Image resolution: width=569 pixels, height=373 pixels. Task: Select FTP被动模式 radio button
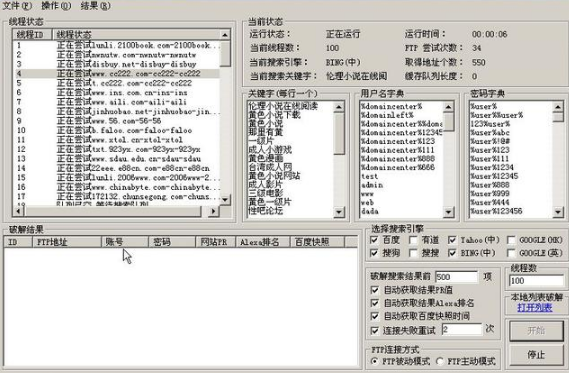(x=375, y=361)
